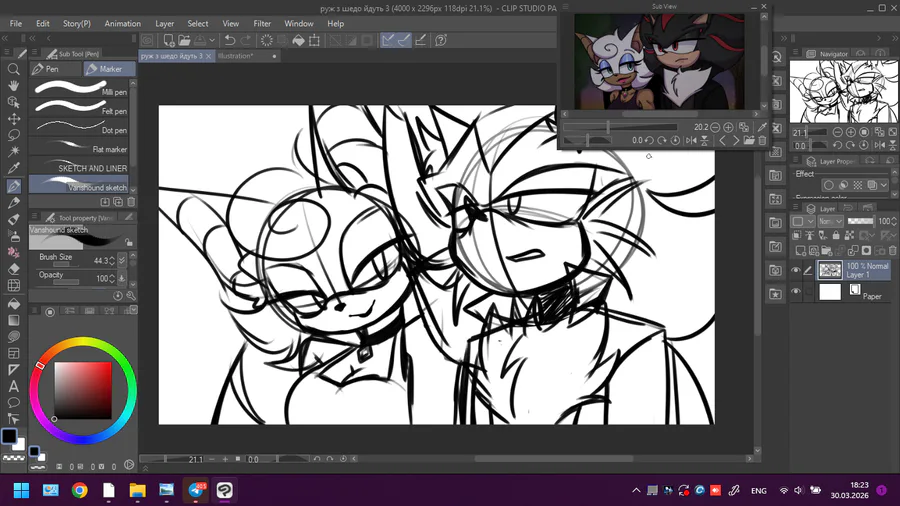The width and height of the screenshot is (900, 506).
Task: Toggle Clip to Layer Below
Action: 797,235
